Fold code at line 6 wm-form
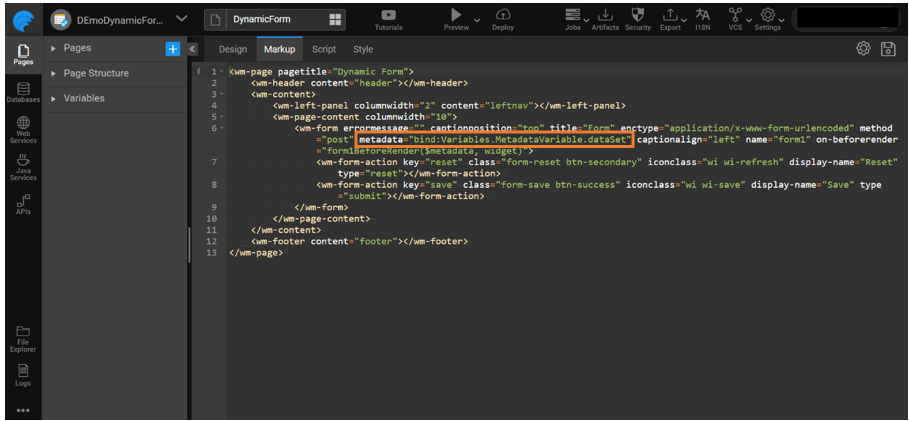 point(222,128)
